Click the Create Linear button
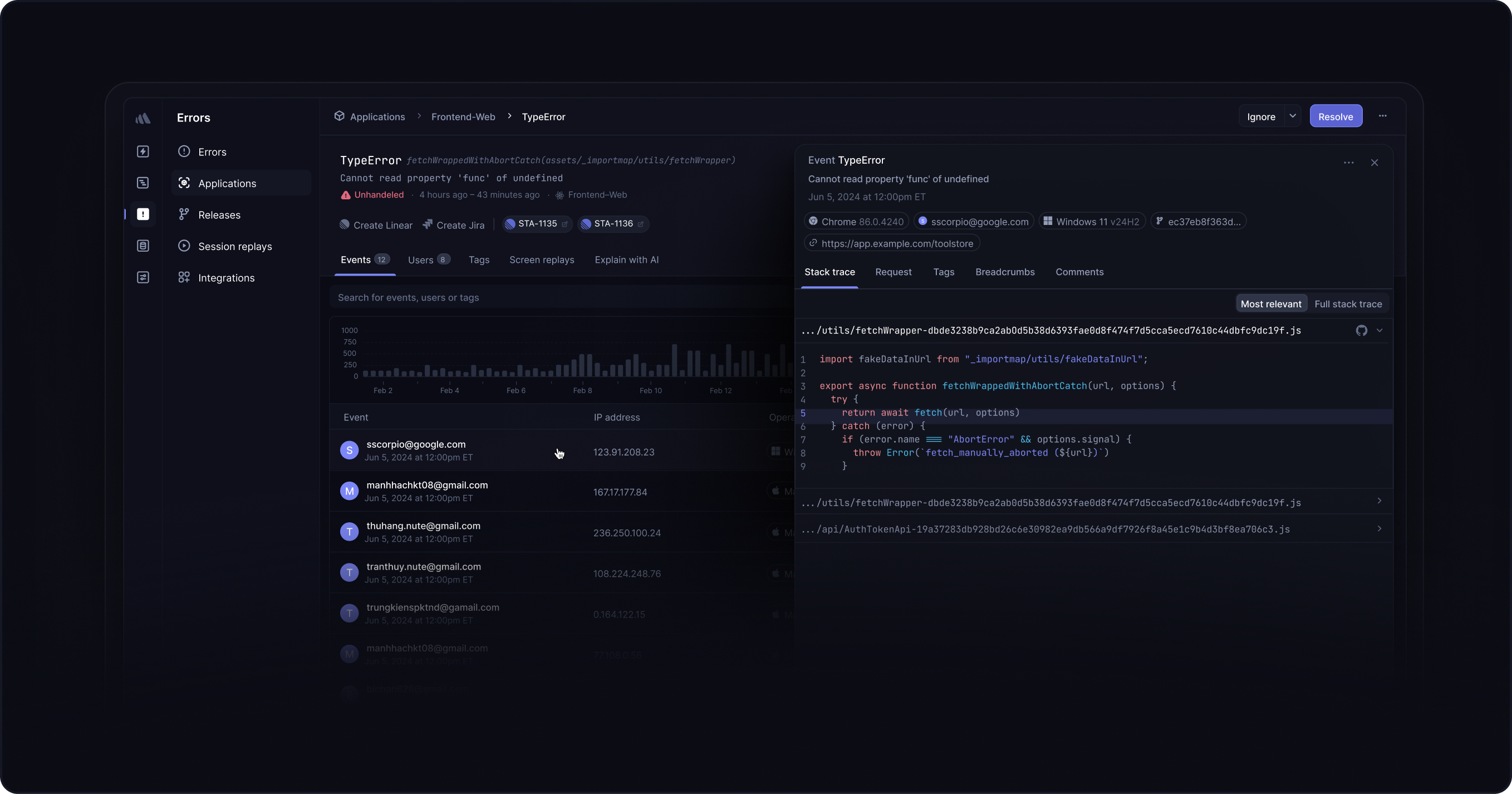 (376, 225)
